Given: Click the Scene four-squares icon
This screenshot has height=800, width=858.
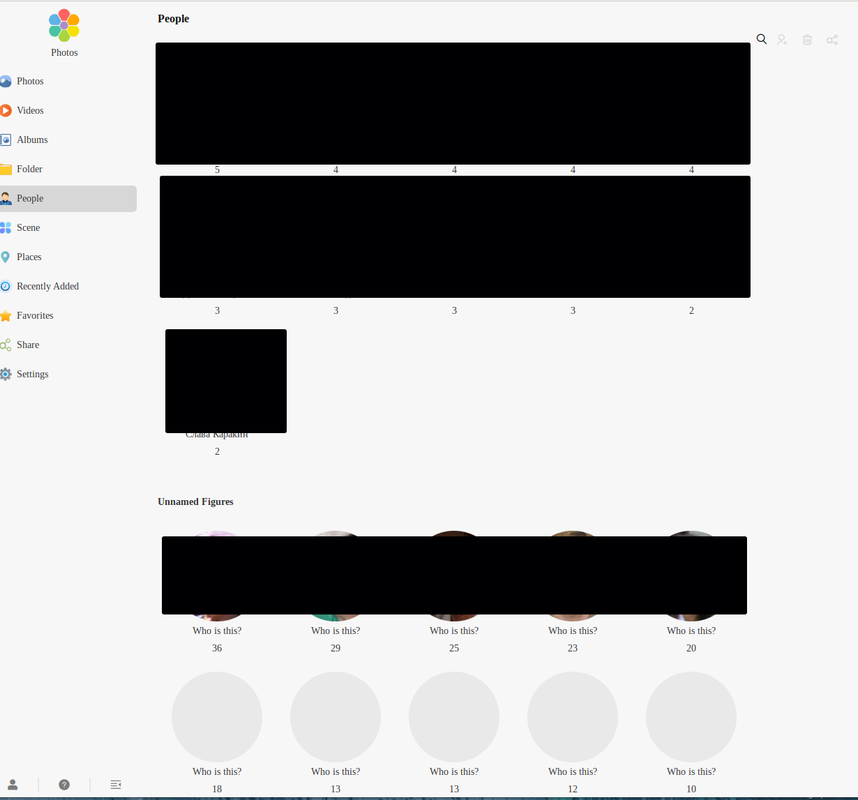Looking at the screenshot, I should pos(5,228).
